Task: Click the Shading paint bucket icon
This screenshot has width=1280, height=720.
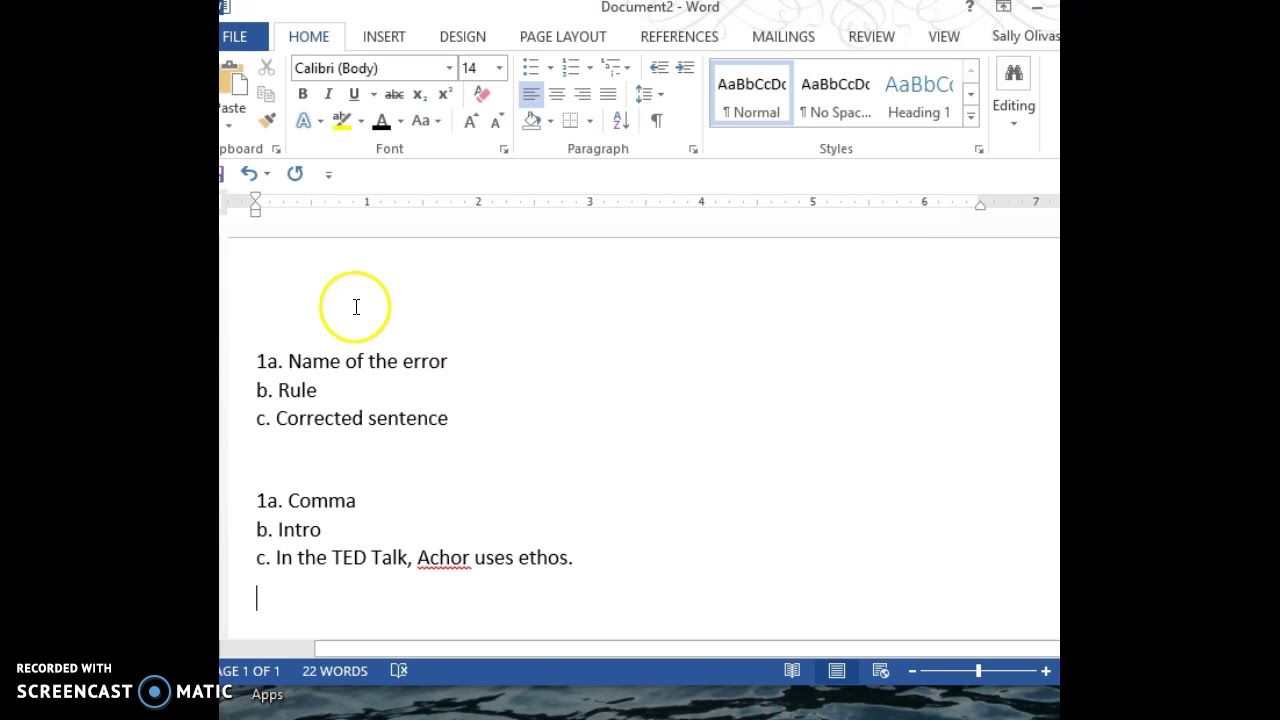Action: pyautogui.click(x=531, y=121)
